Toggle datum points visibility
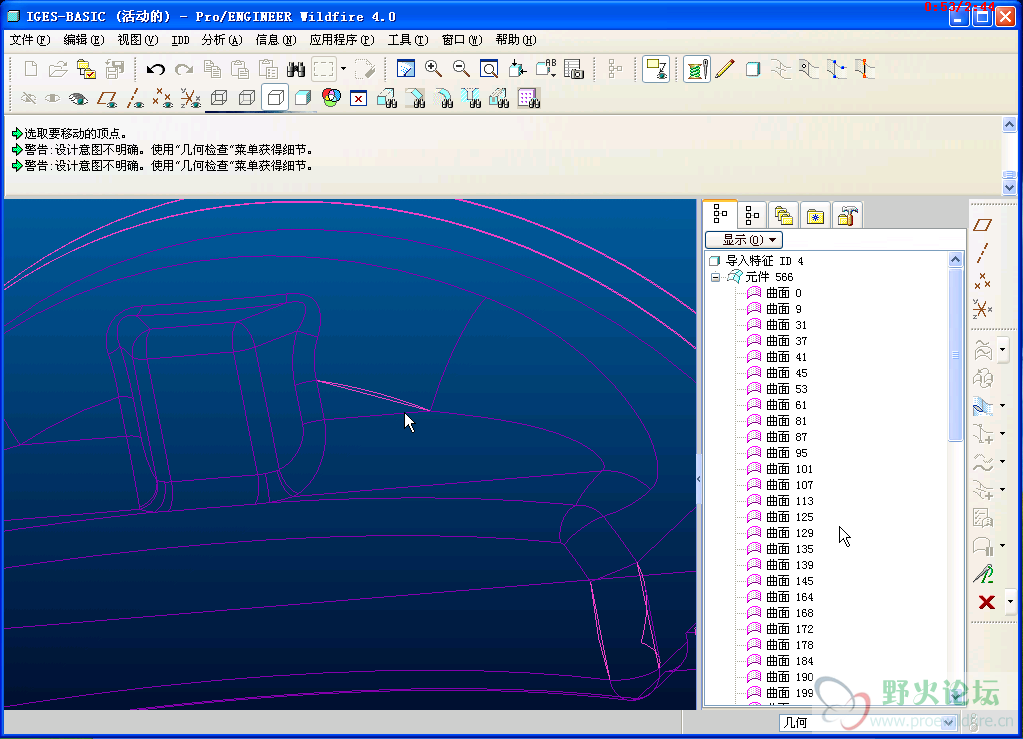1023x739 pixels. coord(162,98)
